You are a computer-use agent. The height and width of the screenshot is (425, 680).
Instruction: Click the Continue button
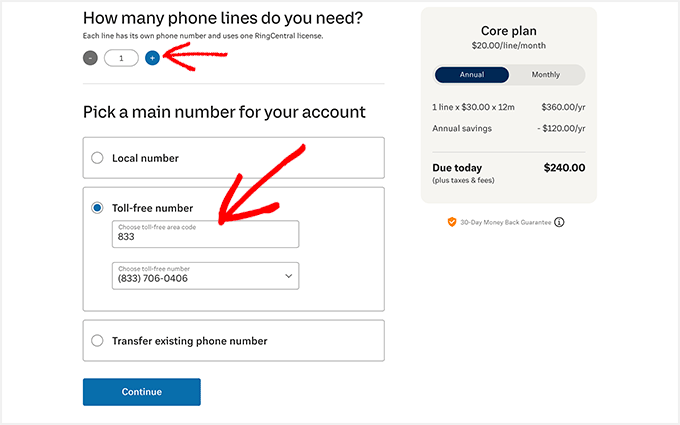(x=141, y=392)
